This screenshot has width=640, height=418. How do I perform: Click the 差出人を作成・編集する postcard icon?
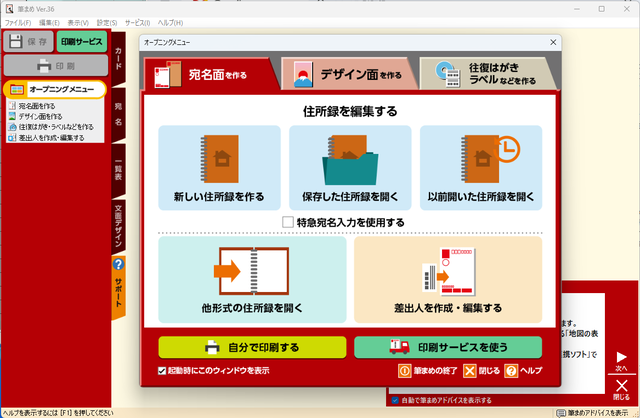(448, 271)
